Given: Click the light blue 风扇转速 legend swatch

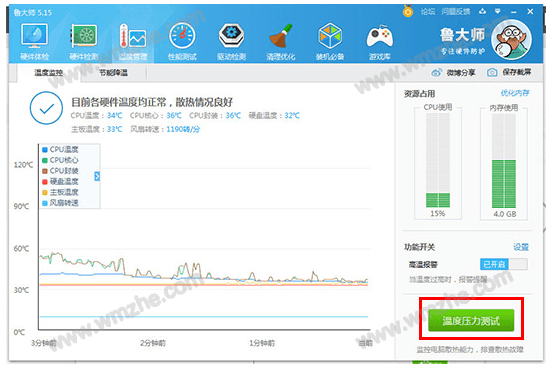Looking at the screenshot, I should tap(45, 204).
